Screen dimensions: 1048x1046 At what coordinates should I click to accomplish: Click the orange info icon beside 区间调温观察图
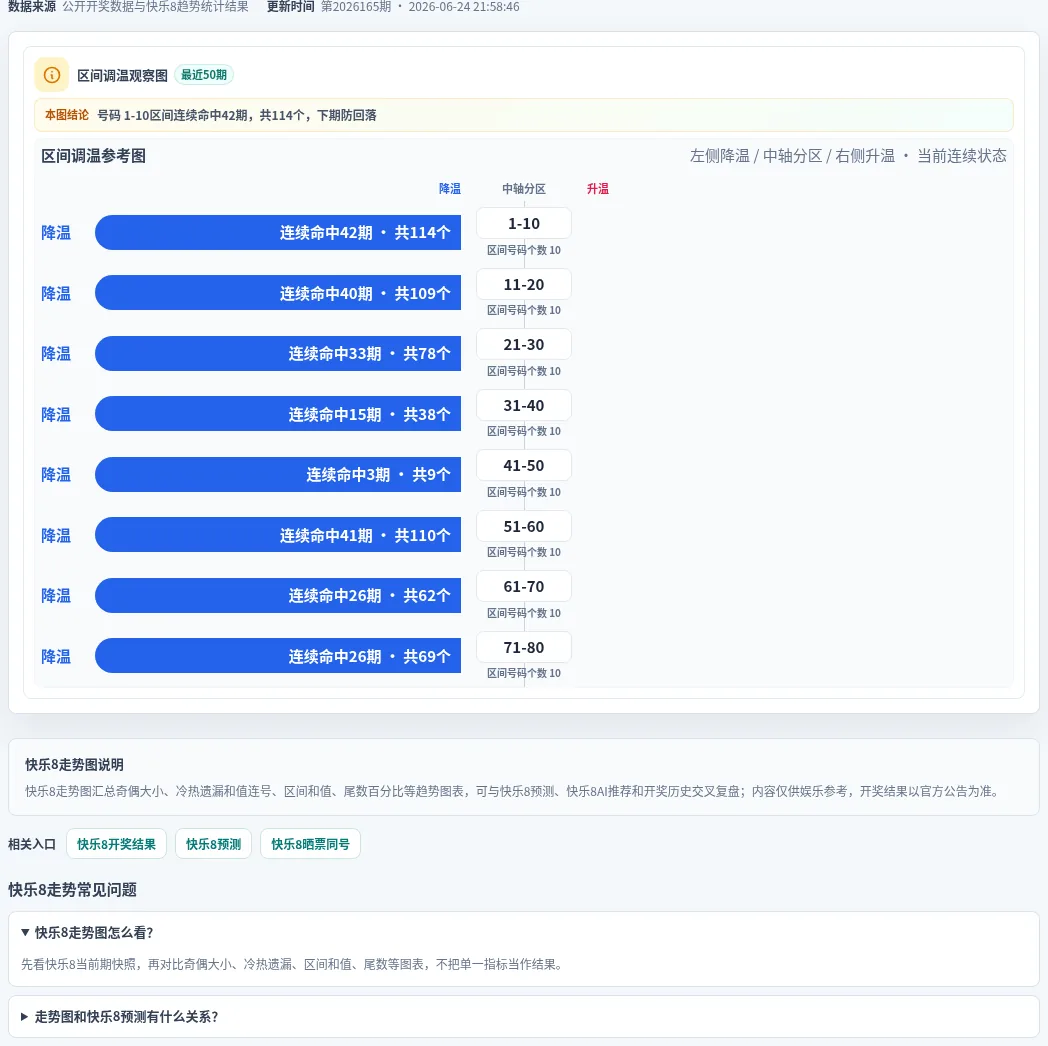coord(51,75)
